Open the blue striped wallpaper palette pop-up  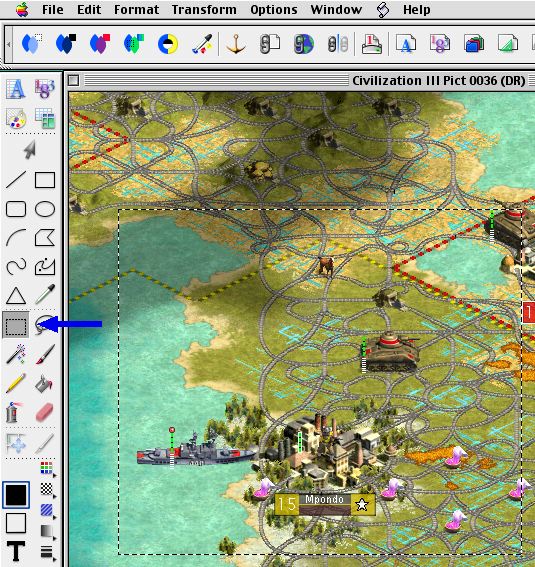pyautogui.click(x=48, y=511)
